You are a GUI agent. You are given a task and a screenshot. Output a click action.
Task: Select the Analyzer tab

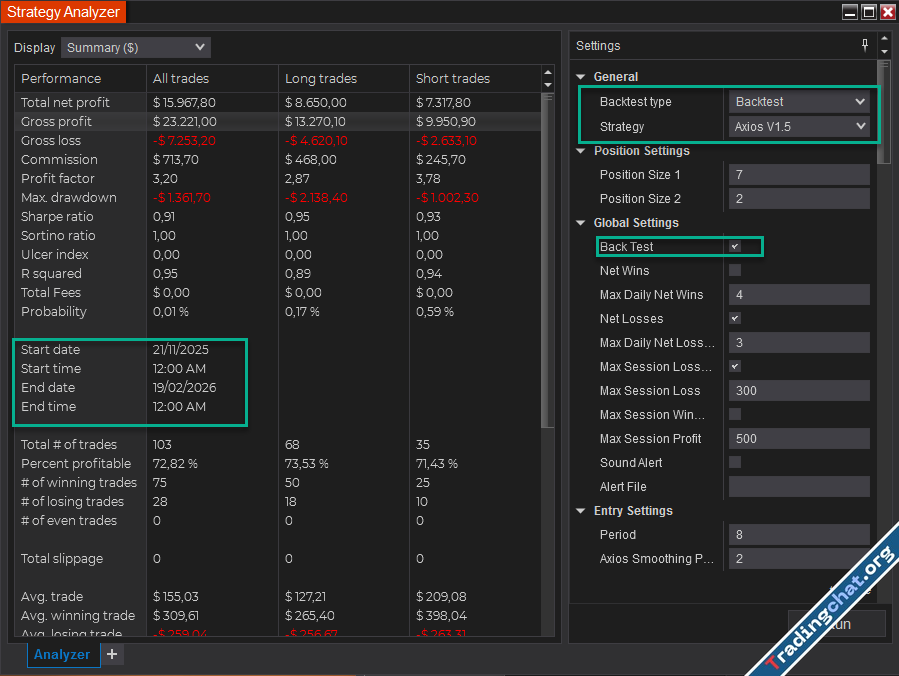[62, 655]
